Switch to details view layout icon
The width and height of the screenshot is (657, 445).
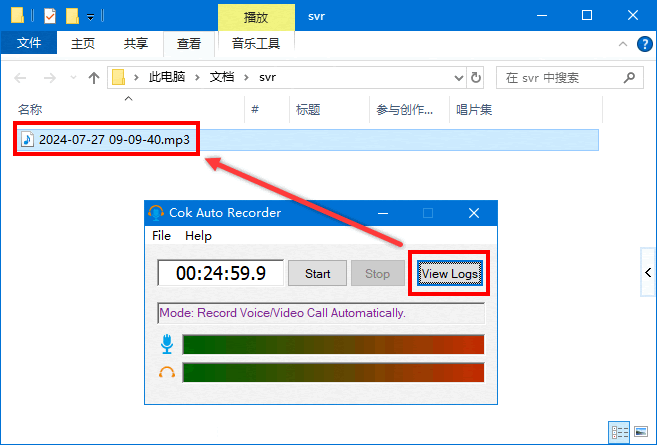click(620, 432)
